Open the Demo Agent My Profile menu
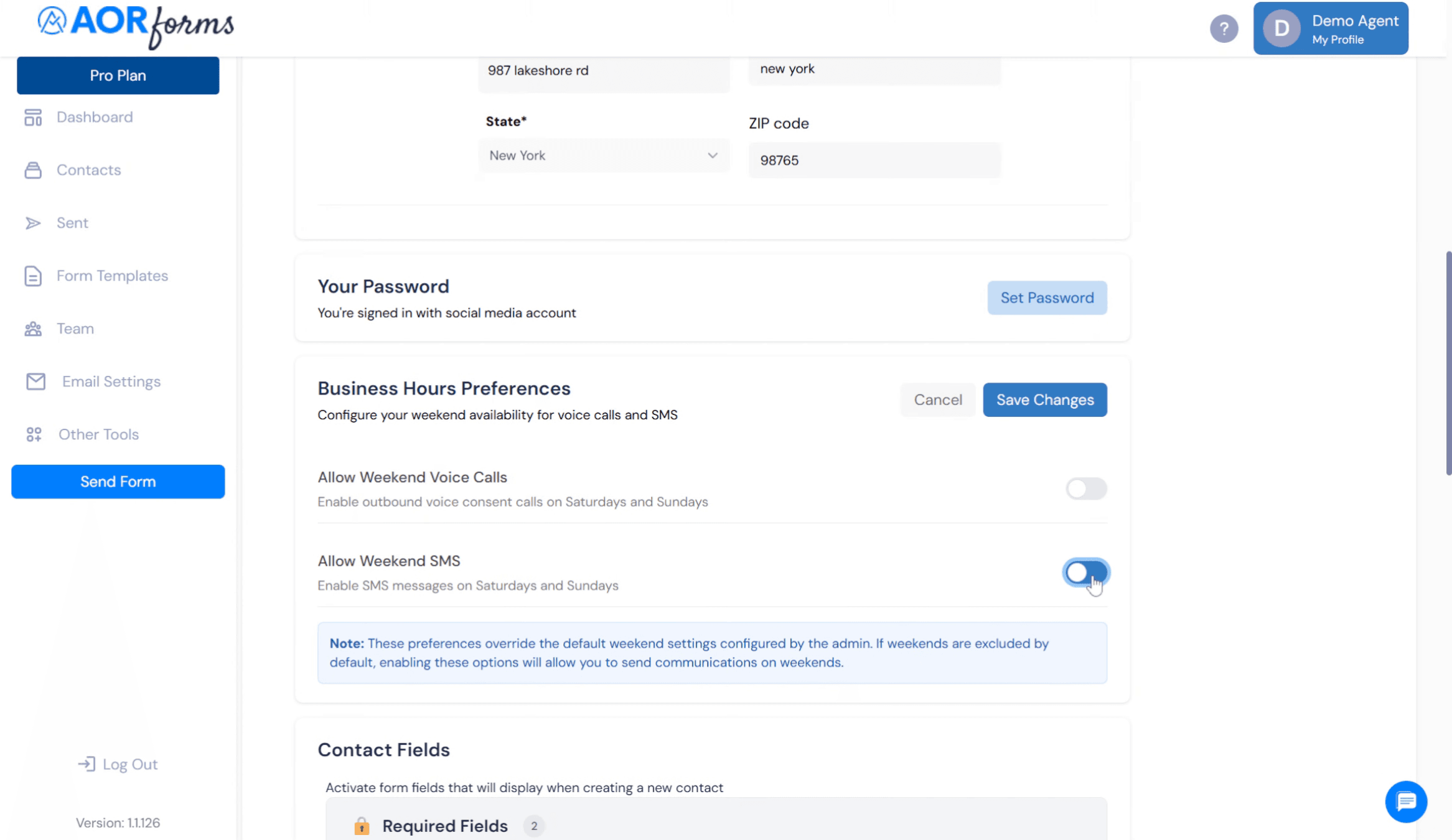This screenshot has height=840, width=1452. (x=1331, y=29)
